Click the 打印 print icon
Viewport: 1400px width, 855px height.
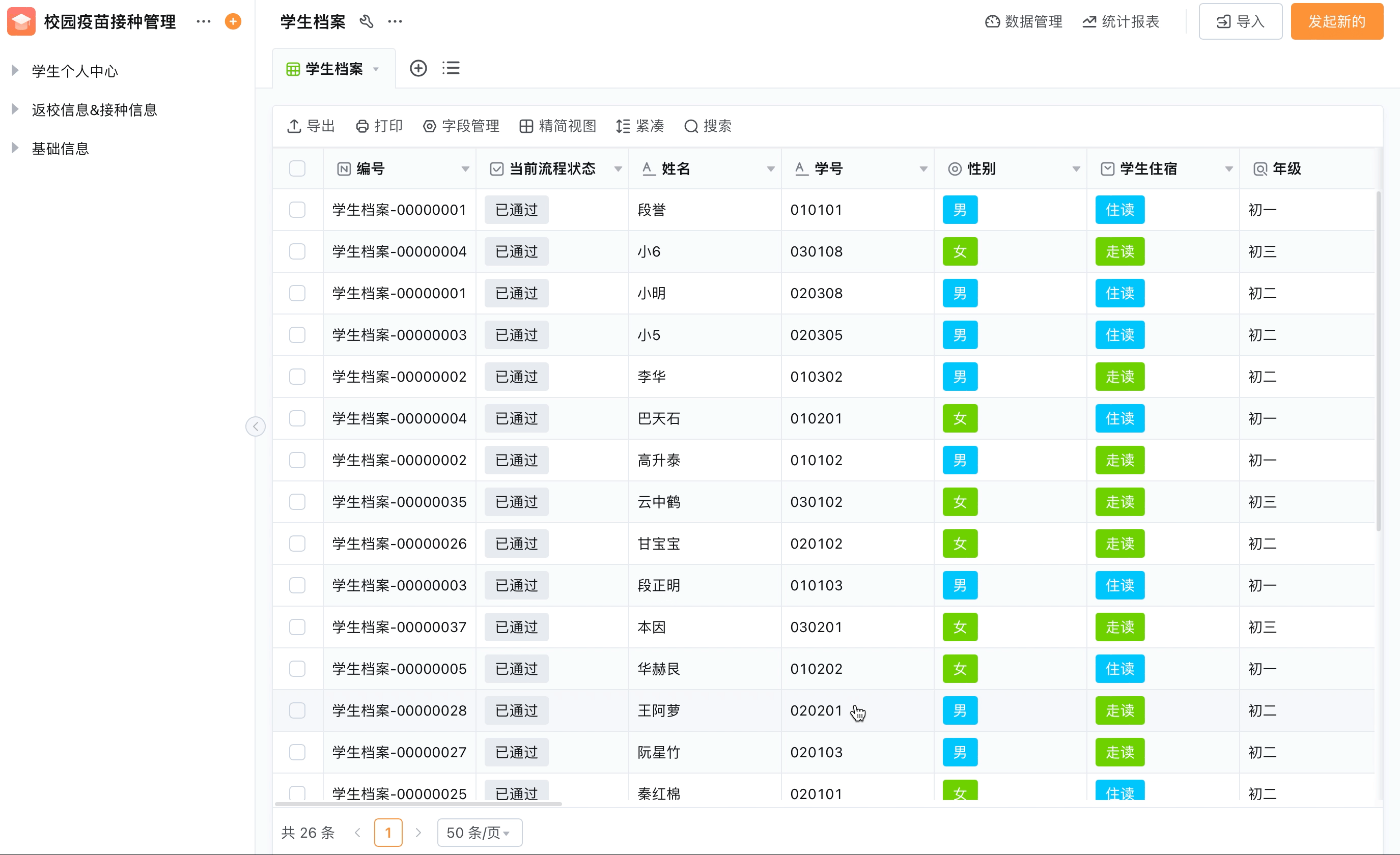(362, 126)
